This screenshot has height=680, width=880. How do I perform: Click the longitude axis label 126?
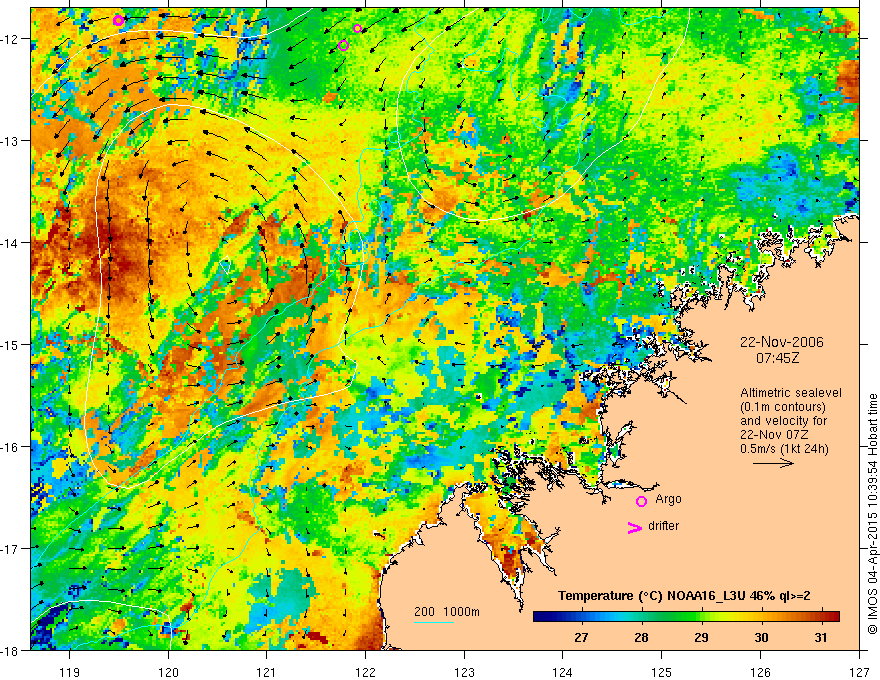(760, 672)
